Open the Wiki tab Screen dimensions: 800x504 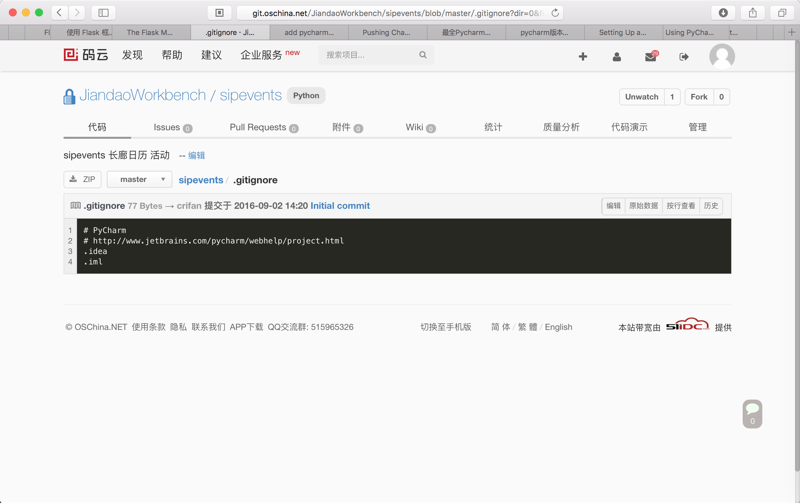coord(420,128)
